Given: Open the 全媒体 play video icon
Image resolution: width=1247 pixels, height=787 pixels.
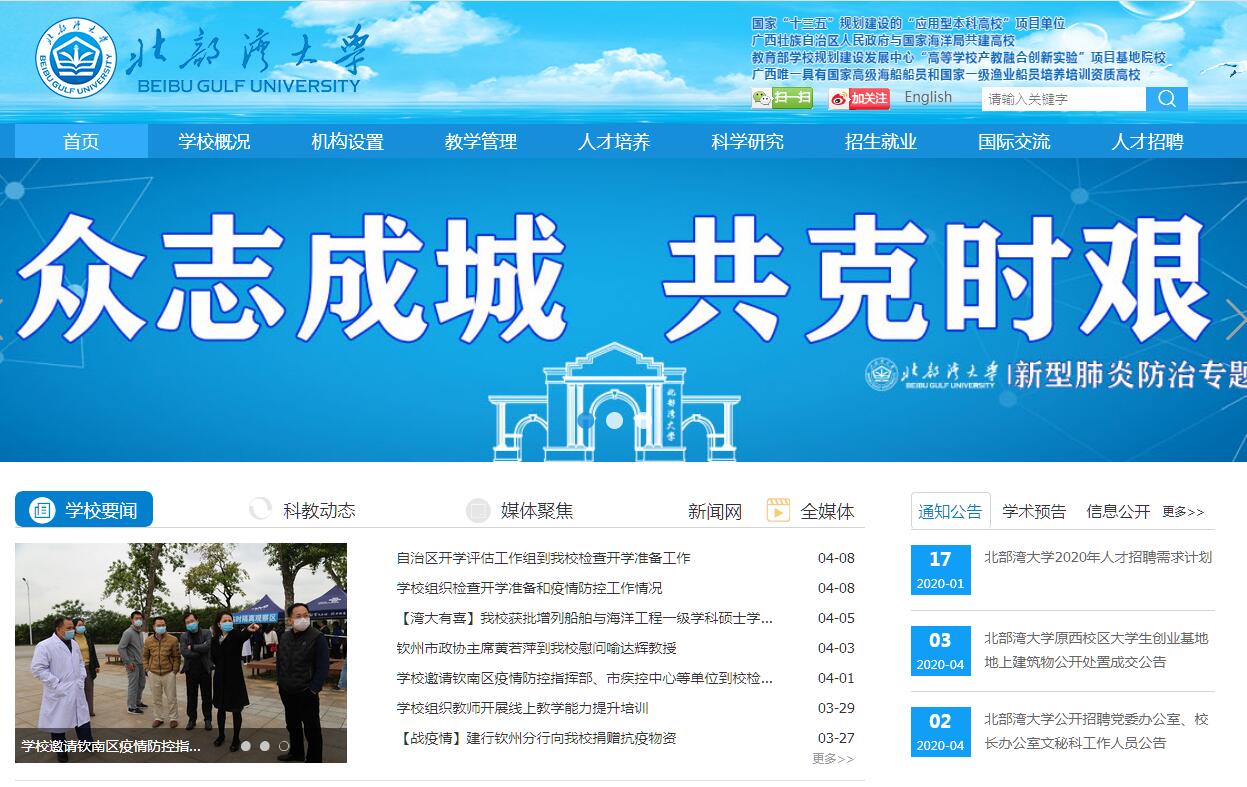Looking at the screenshot, I should point(778,510).
